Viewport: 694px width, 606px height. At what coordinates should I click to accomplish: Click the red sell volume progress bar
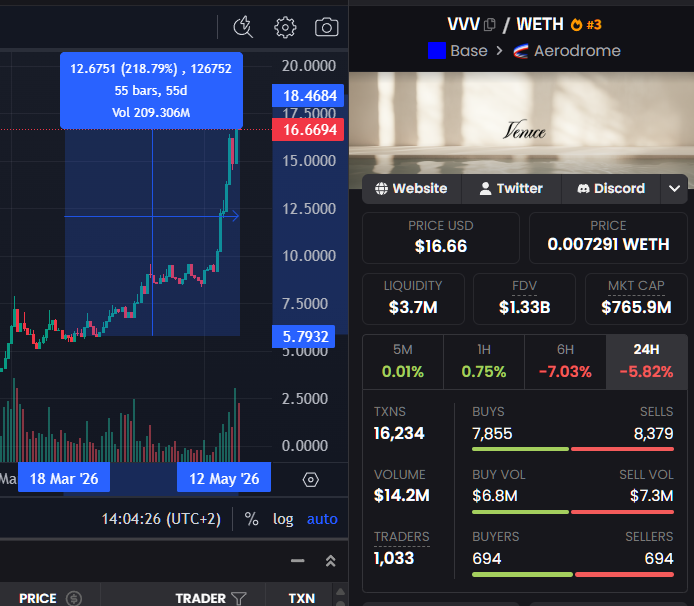click(622, 512)
